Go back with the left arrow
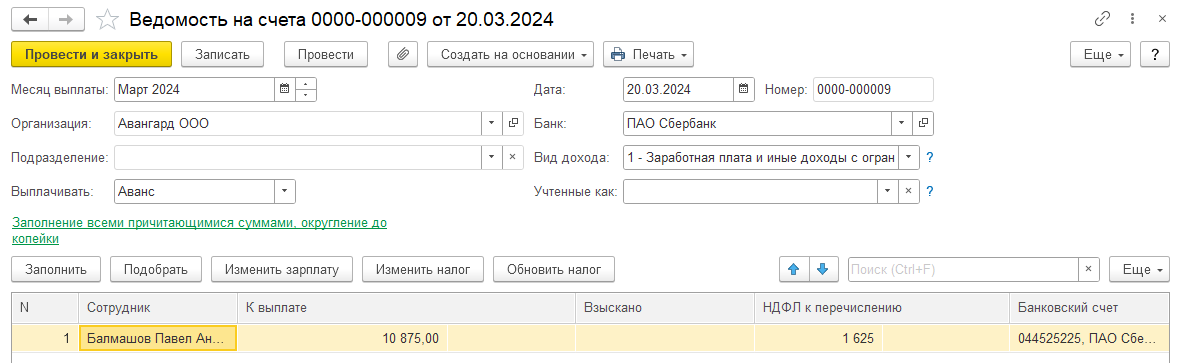The image size is (1182, 363). pyautogui.click(x=30, y=20)
